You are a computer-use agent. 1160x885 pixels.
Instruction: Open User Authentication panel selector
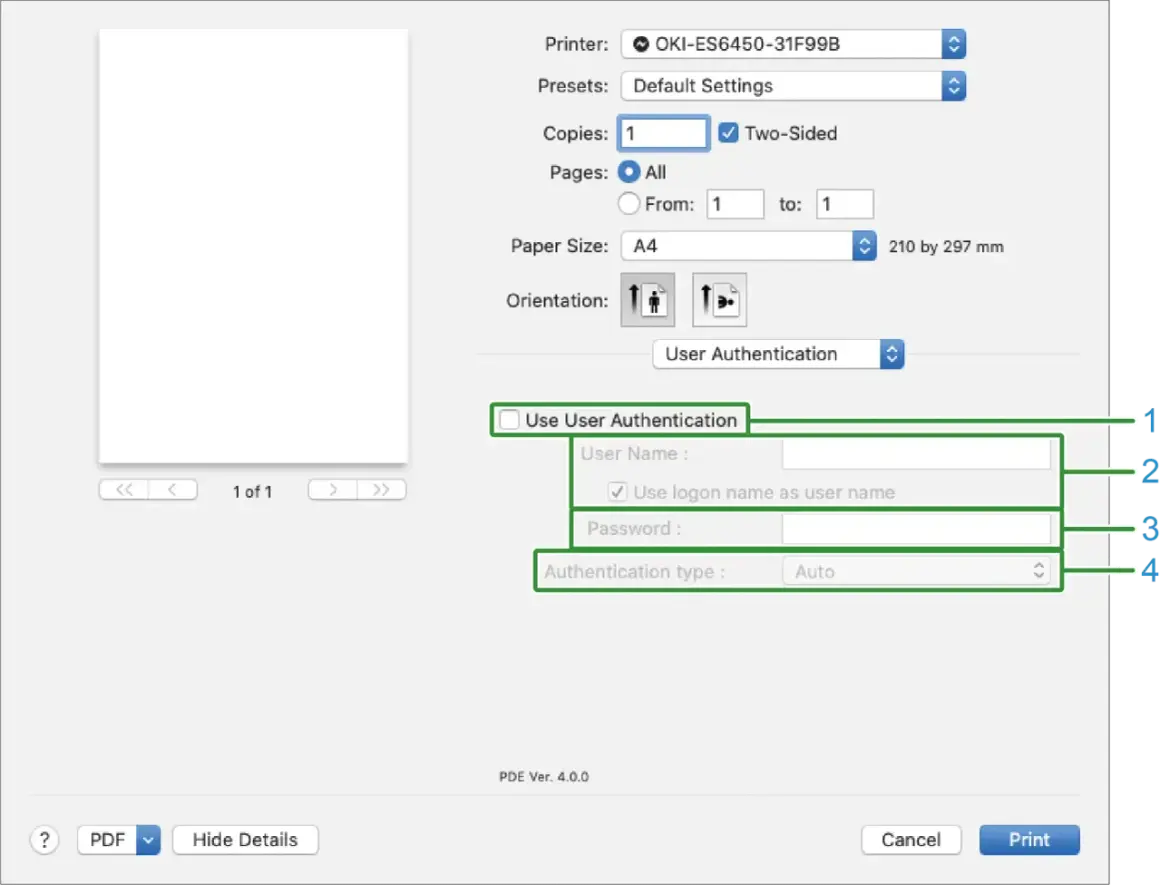point(778,354)
